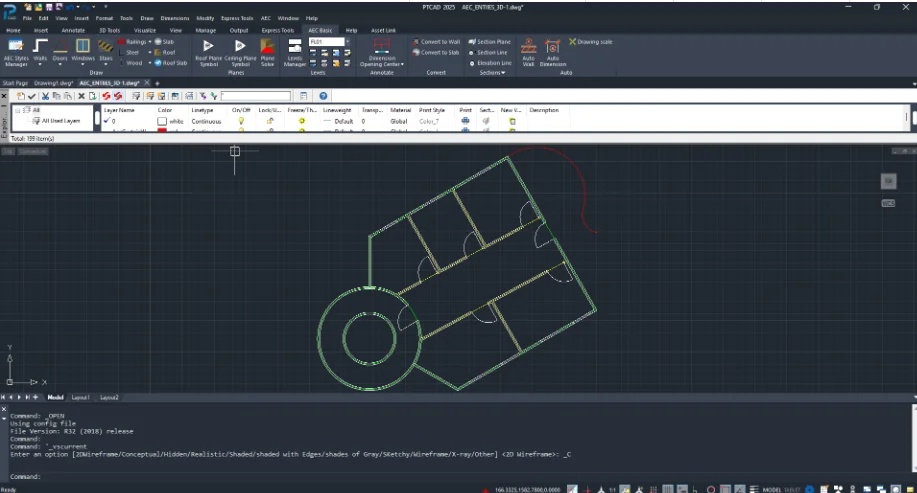Click the Layer Name column header
917x493 pixels.
coord(119,110)
